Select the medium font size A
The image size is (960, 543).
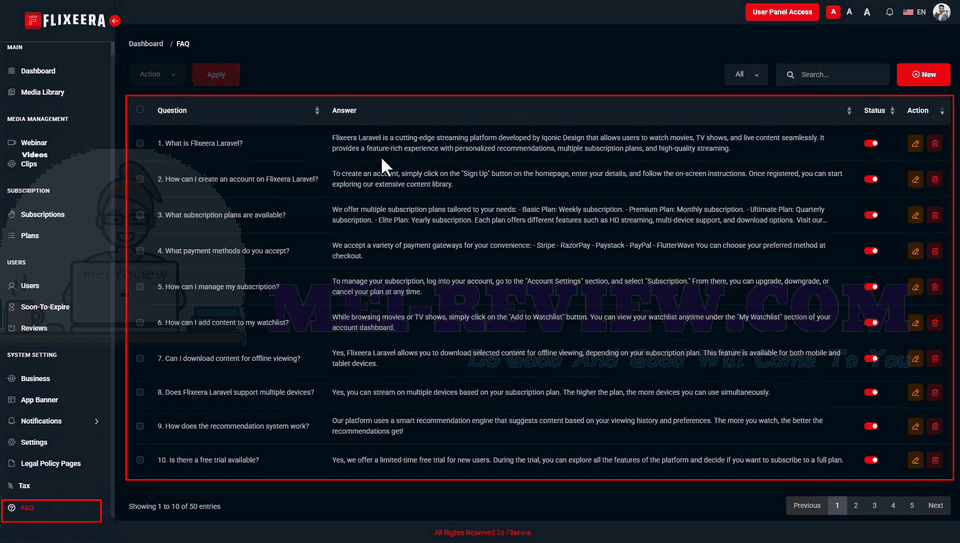(x=849, y=12)
